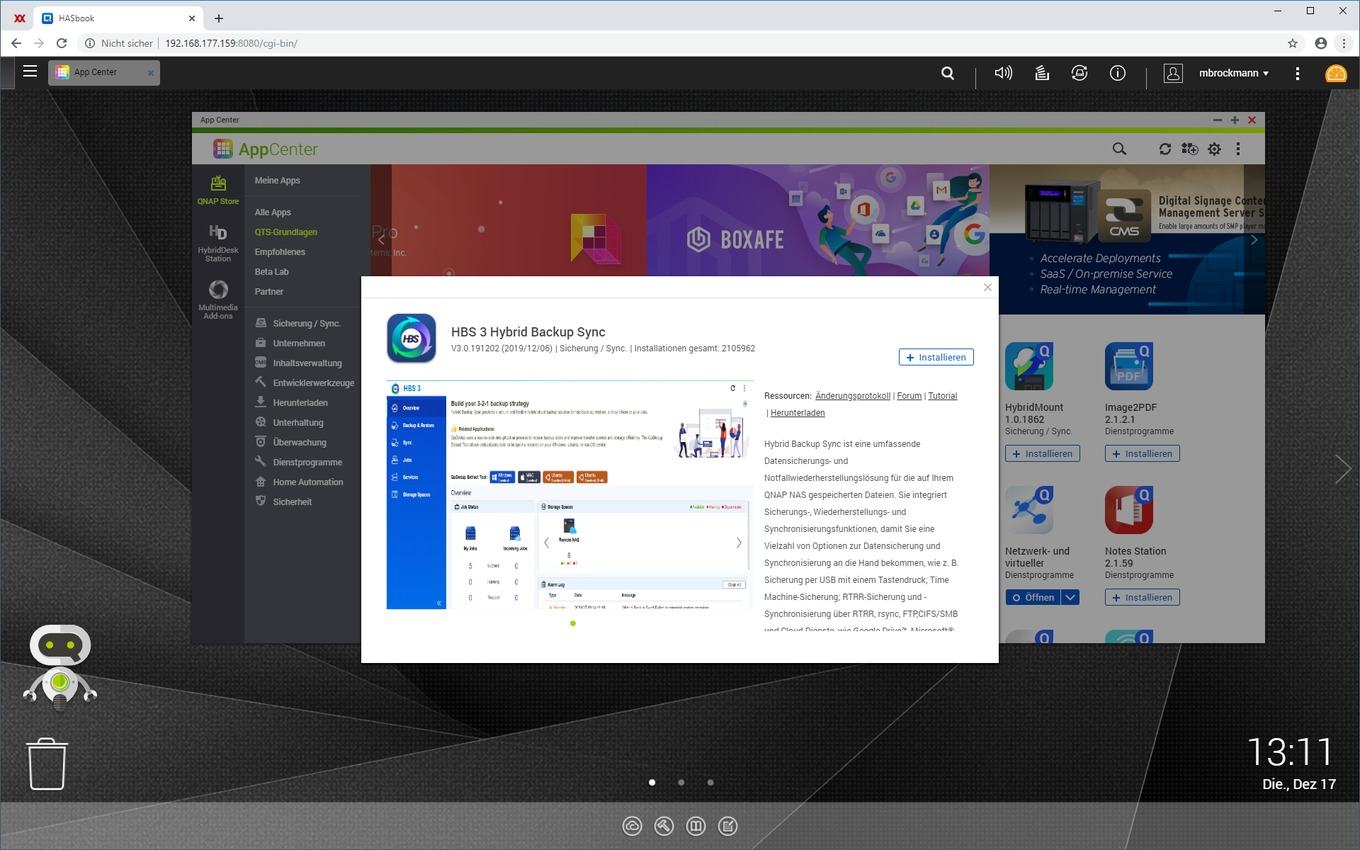Click the user profile avatar icon
1360x850 pixels.
1173,73
